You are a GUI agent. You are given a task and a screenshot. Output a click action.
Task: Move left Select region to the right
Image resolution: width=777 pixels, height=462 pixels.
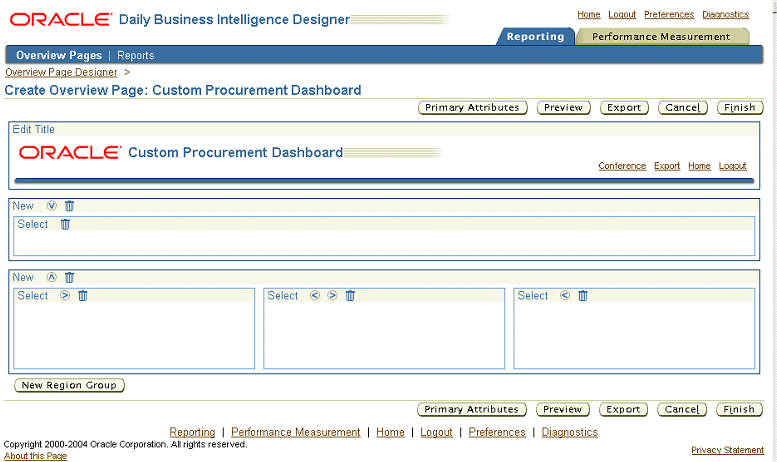pyautogui.click(x=65, y=295)
